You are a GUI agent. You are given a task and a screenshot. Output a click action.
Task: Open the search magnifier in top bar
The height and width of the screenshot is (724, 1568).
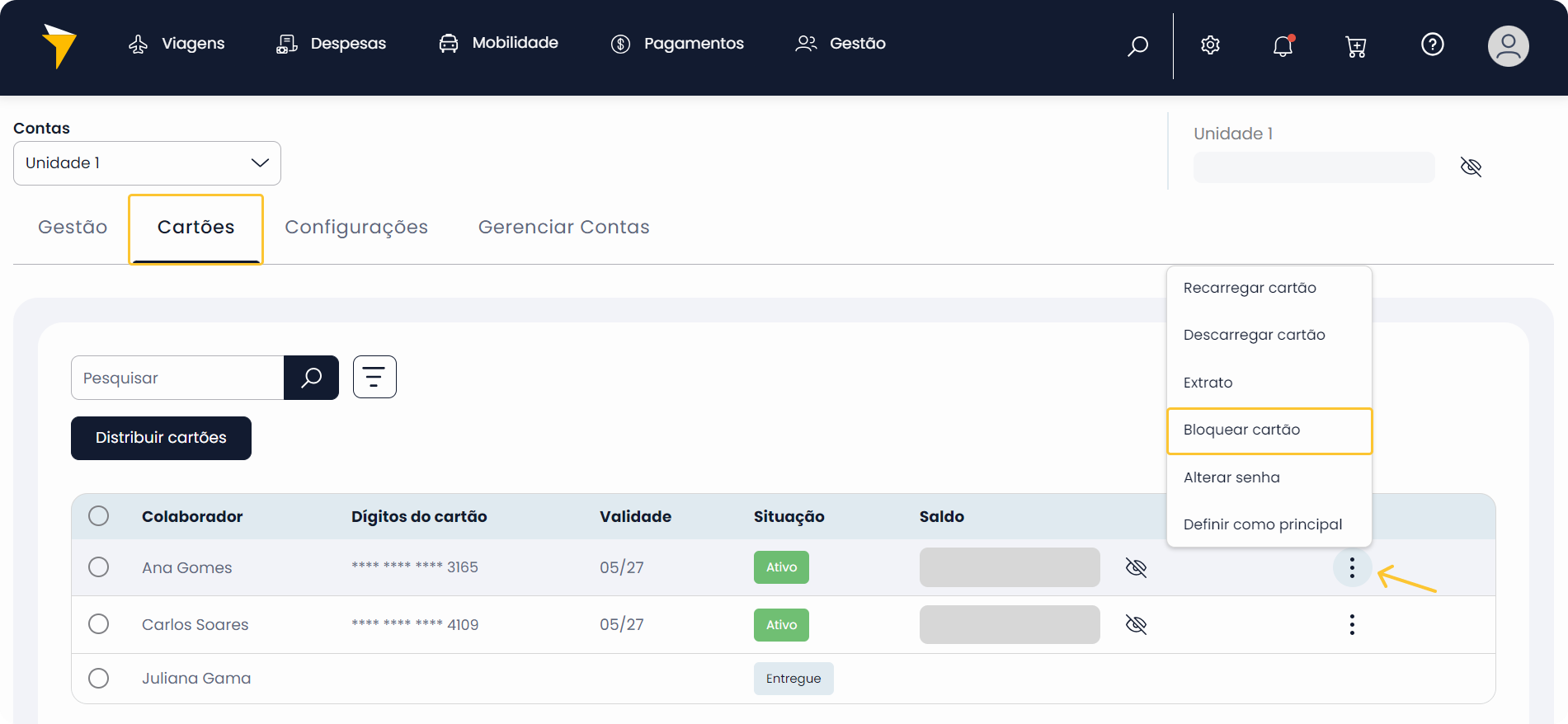point(1137,45)
